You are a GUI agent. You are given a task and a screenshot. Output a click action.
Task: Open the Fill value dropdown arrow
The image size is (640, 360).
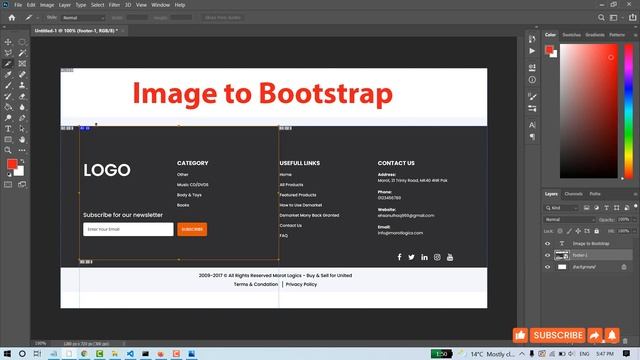point(634,231)
